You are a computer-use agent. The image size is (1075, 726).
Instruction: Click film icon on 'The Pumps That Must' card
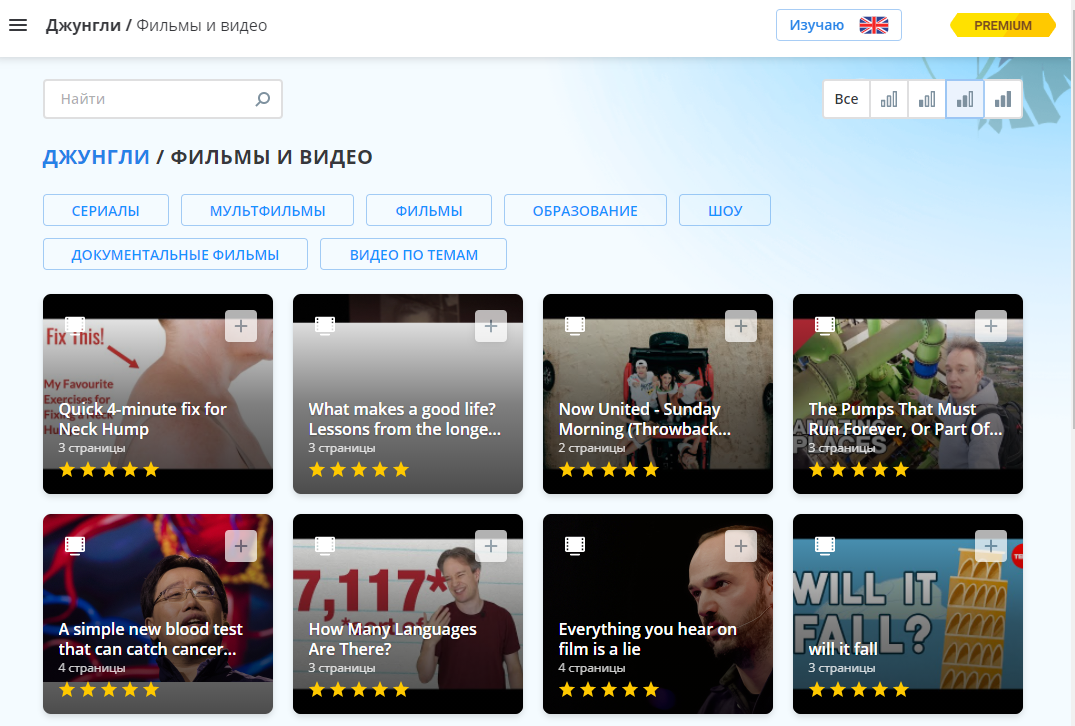click(x=825, y=325)
